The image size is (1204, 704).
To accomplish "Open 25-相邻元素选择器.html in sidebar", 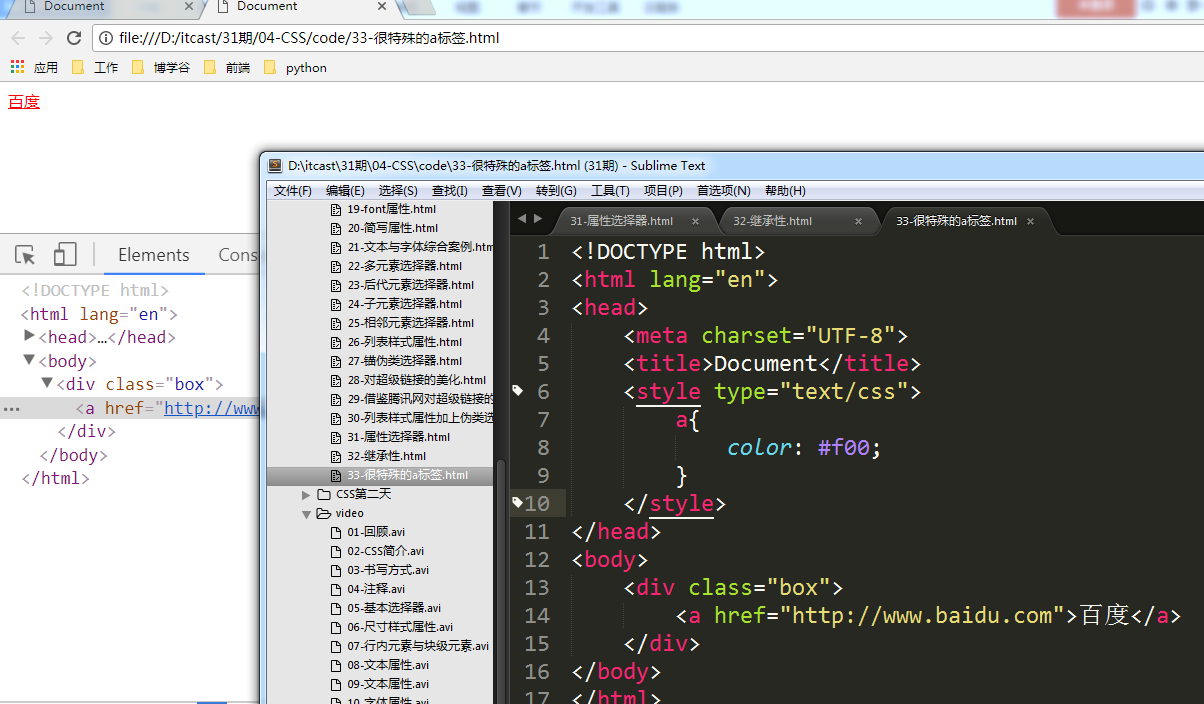I will pyautogui.click(x=410, y=323).
